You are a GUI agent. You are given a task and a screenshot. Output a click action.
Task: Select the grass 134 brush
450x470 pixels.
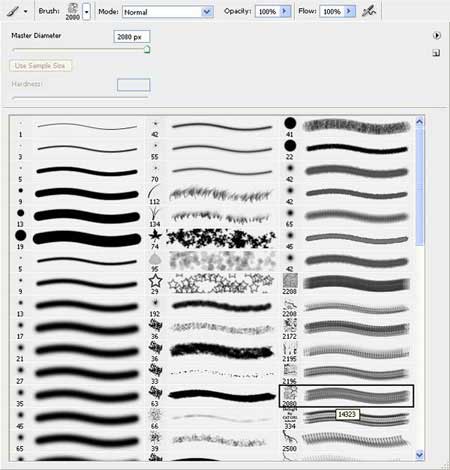coord(212,217)
